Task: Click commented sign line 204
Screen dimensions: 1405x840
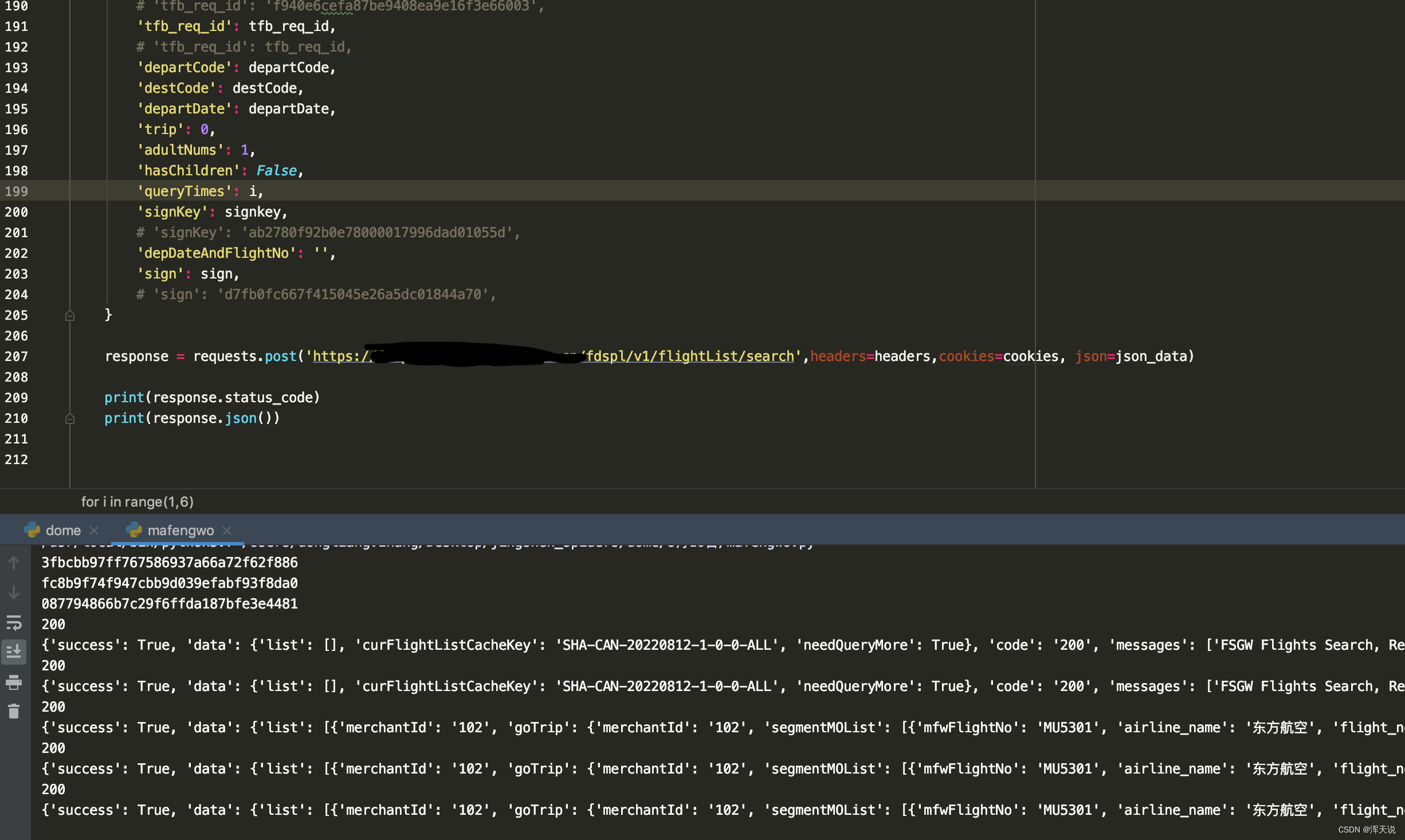Action: [x=316, y=295]
